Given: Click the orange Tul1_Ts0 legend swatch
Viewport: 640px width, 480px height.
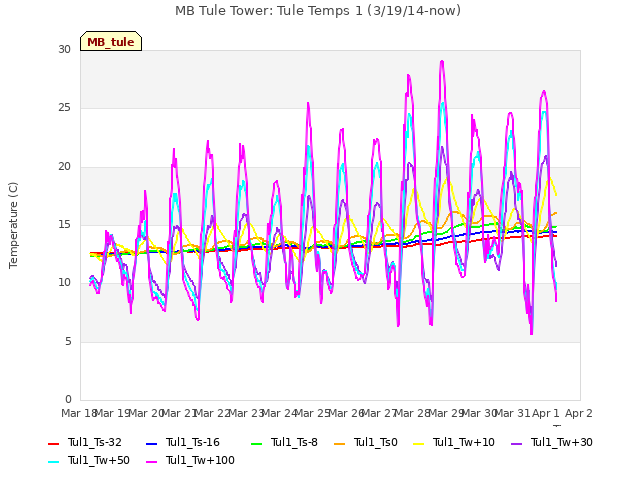Looking at the screenshot, I should click(339, 443).
